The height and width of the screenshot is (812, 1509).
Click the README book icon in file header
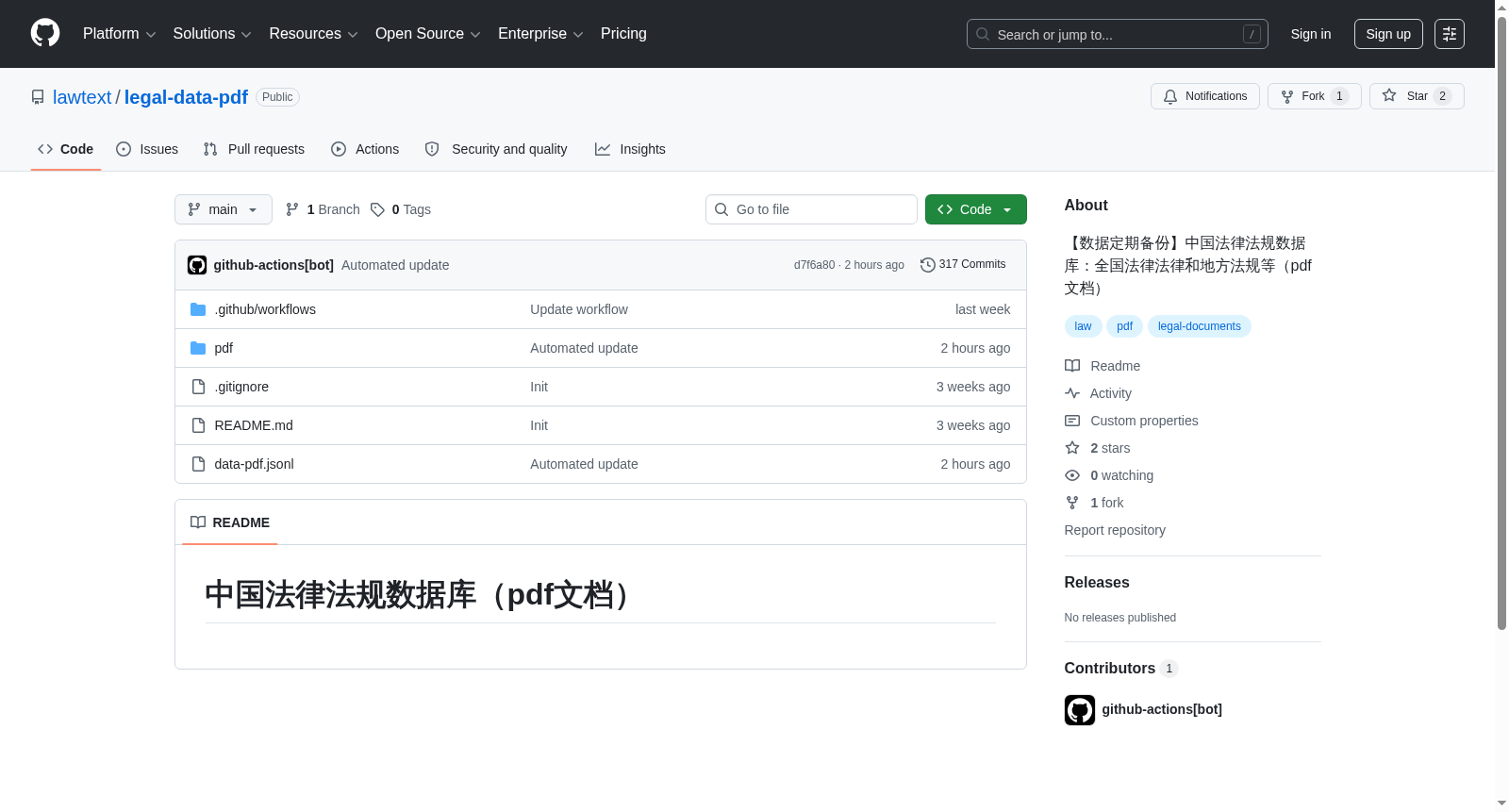(x=198, y=522)
